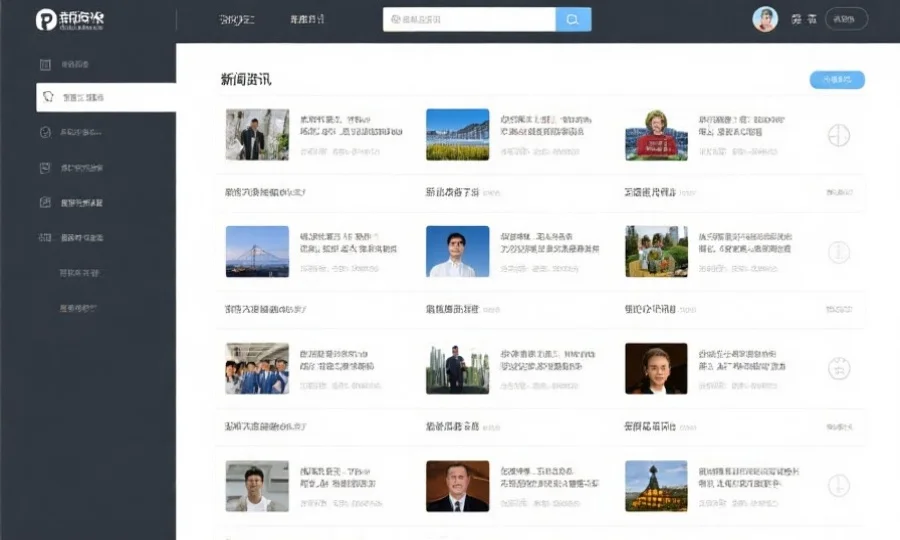Click the user name text next to the avatar
The width and height of the screenshot is (900, 540).
pyautogui.click(x=804, y=20)
